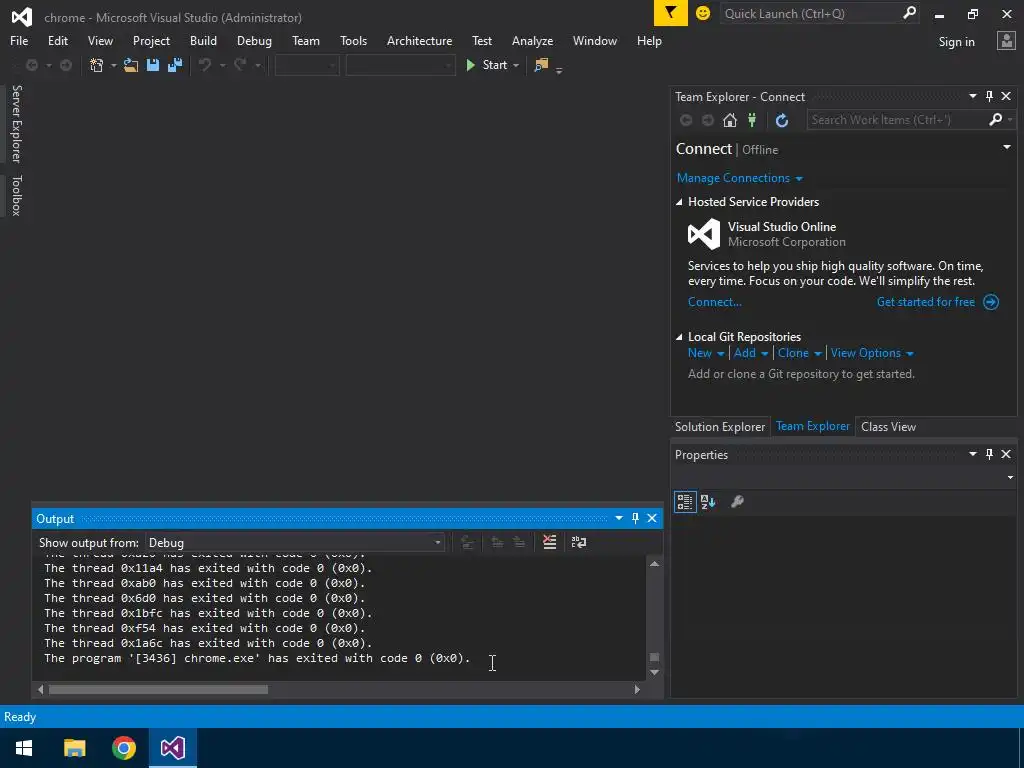This screenshot has height=768, width=1024.
Task: Open the Output window options dropdown arrow
Action: [618, 518]
